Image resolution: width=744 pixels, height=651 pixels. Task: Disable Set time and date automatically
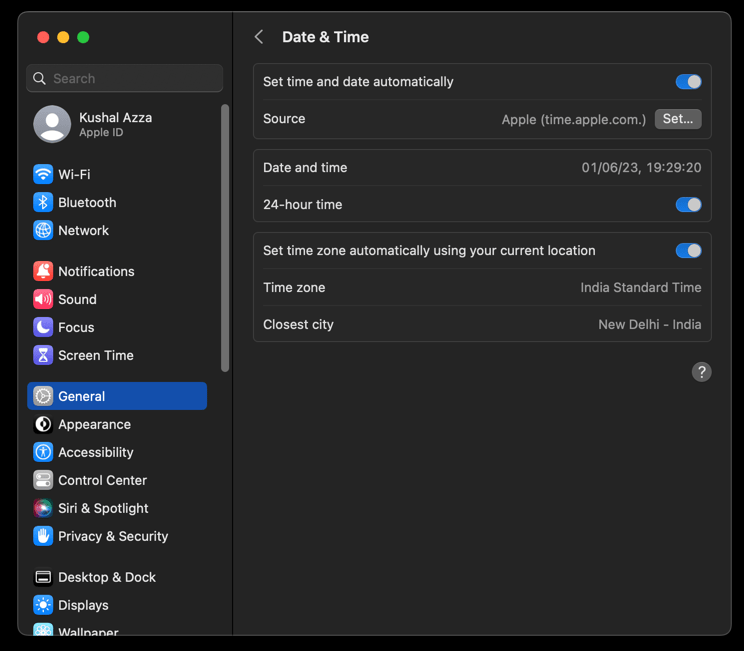point(688,82)
